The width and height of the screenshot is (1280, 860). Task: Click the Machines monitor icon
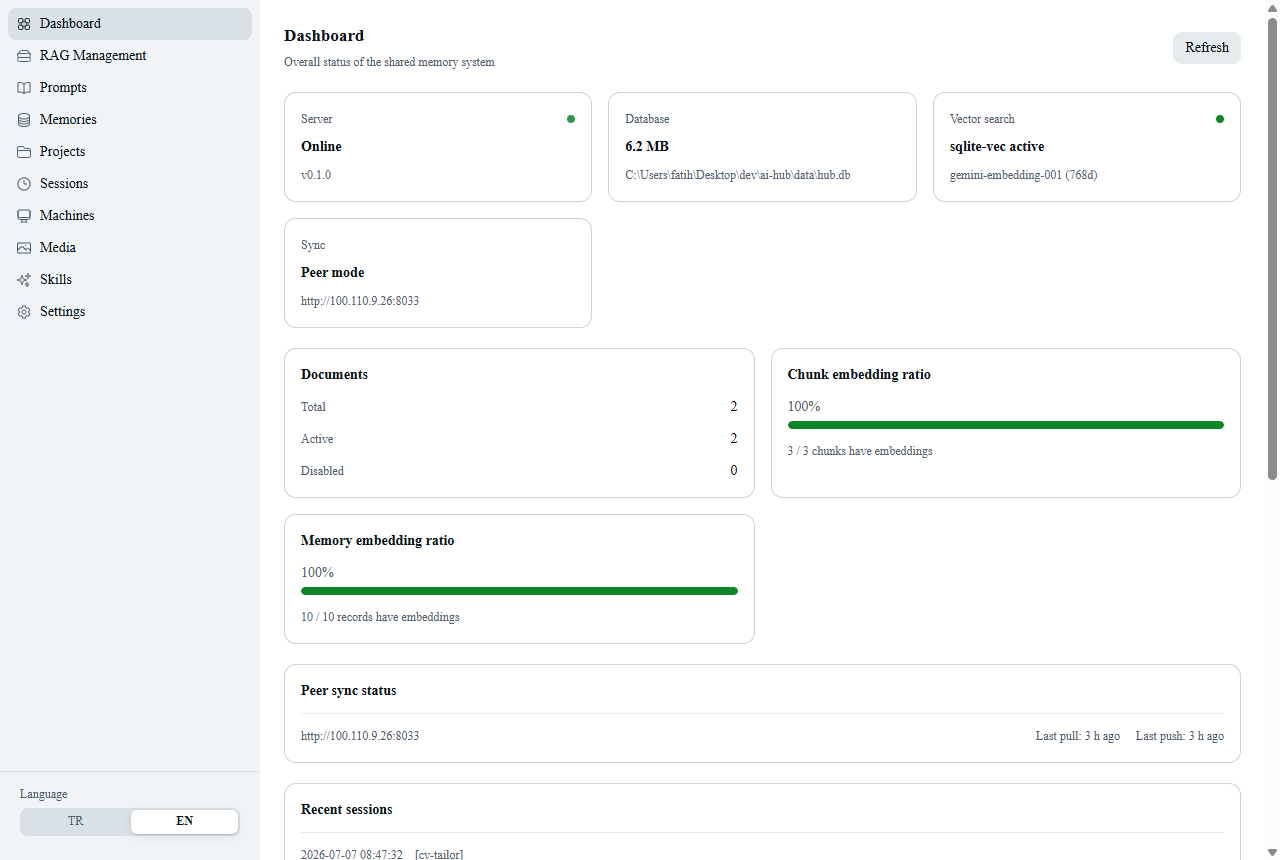(24, 216)
